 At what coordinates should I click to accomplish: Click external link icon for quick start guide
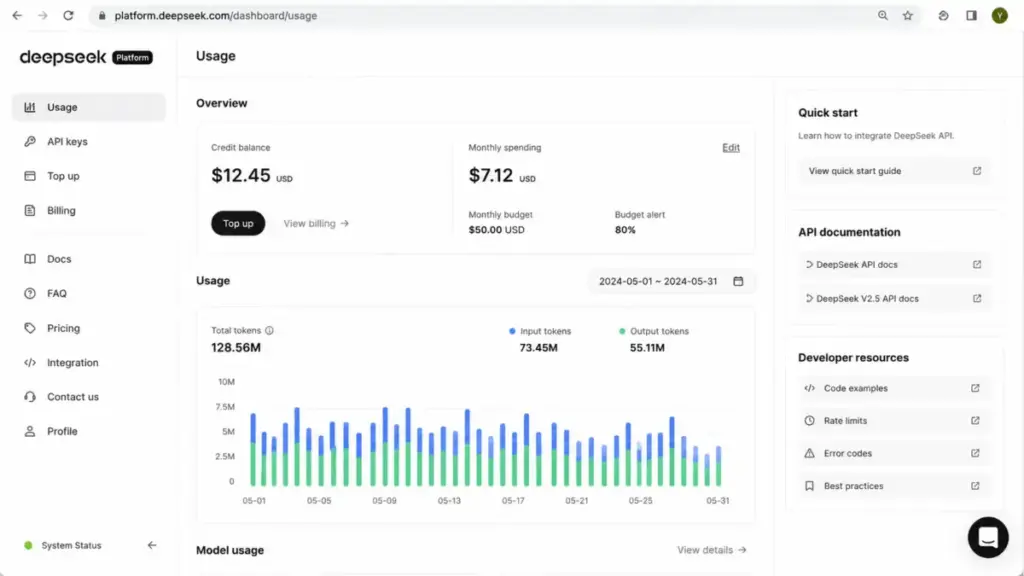click(977, 171)
